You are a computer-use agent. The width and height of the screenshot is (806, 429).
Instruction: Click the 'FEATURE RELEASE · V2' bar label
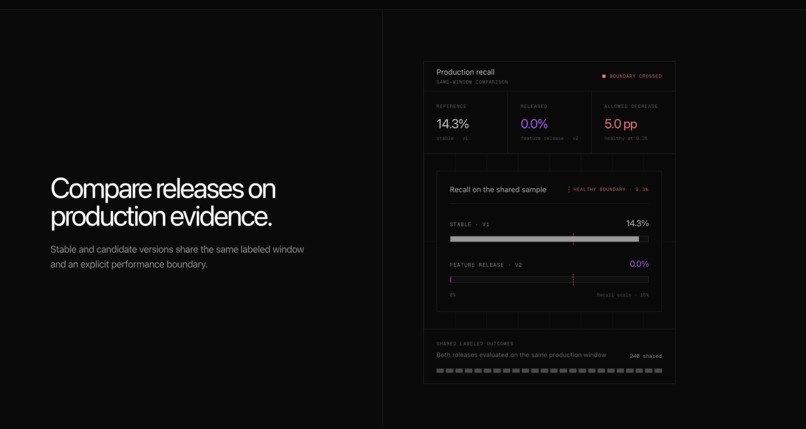point(486,265)
